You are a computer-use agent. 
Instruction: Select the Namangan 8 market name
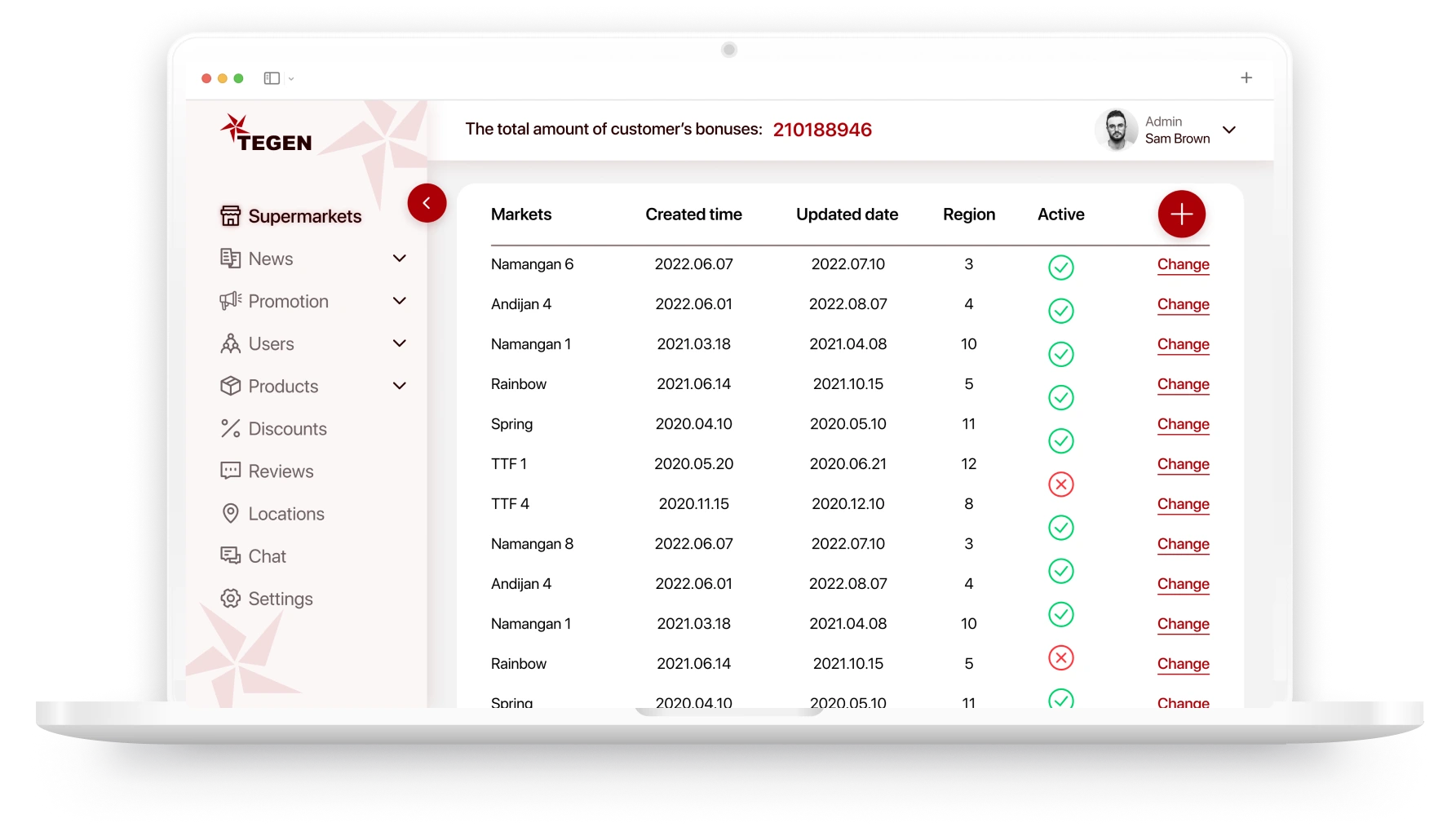click(532, 544)
